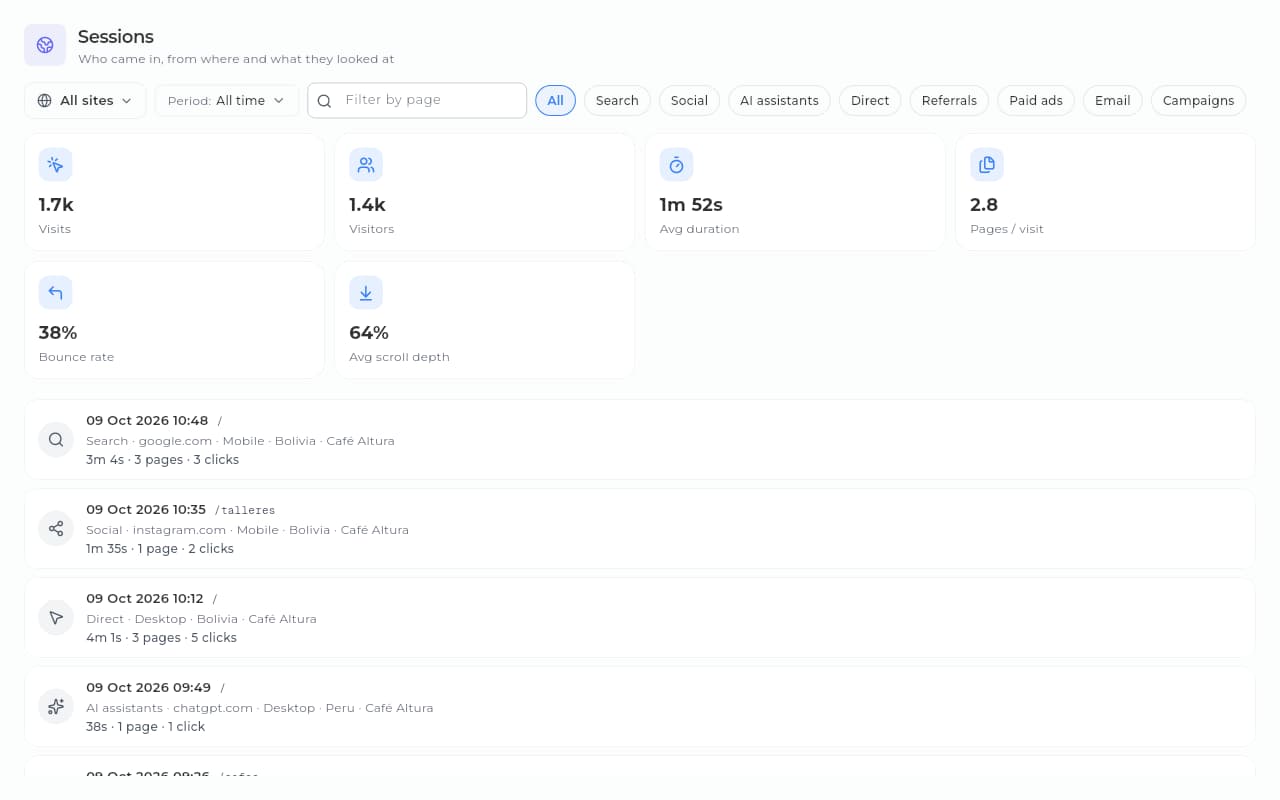Open the 09 Oct 2026 09:49 session
The width and height of the screenshot is (1280, 800).
pyautogui.click(x=640, y=707)
